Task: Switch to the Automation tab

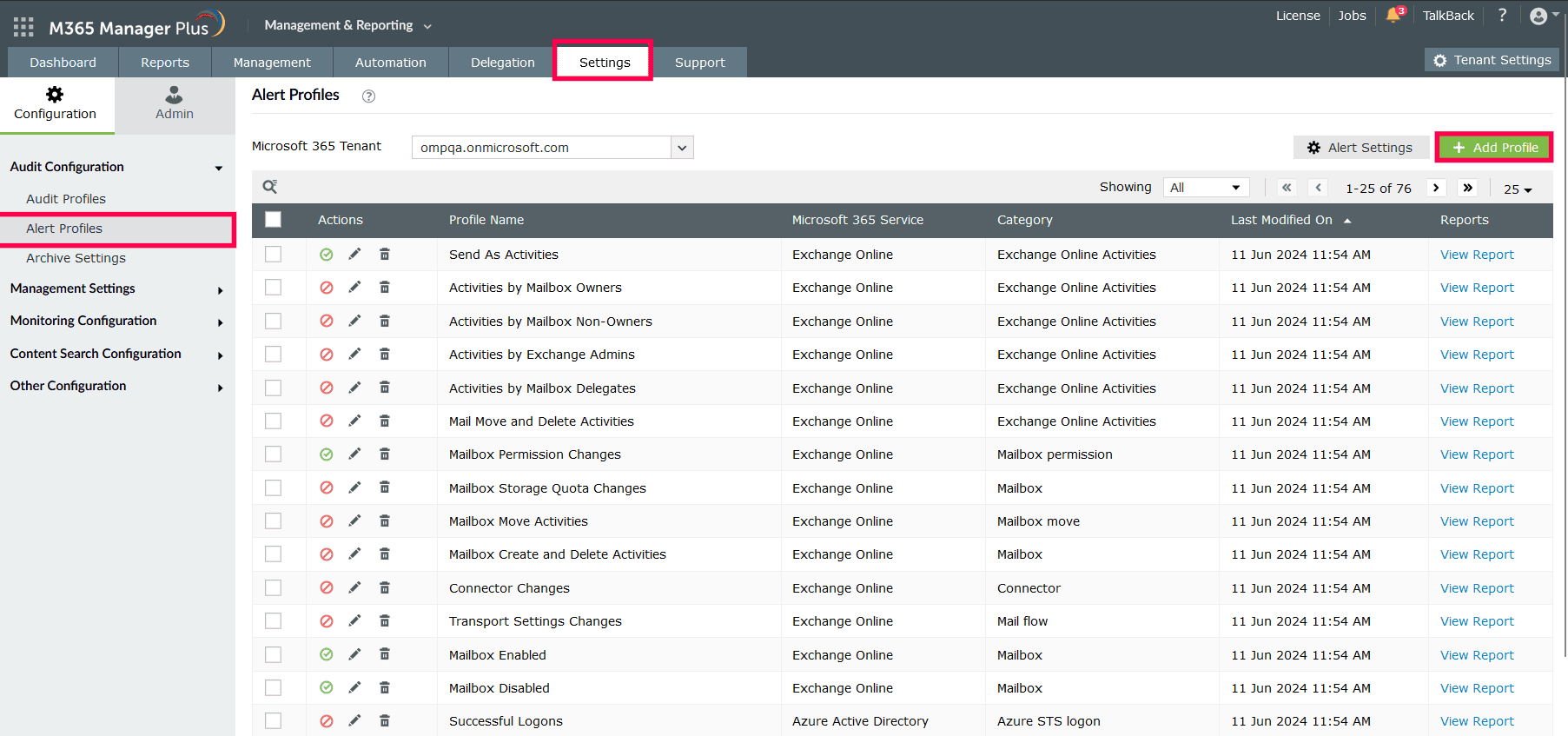Action: (390, 63)
